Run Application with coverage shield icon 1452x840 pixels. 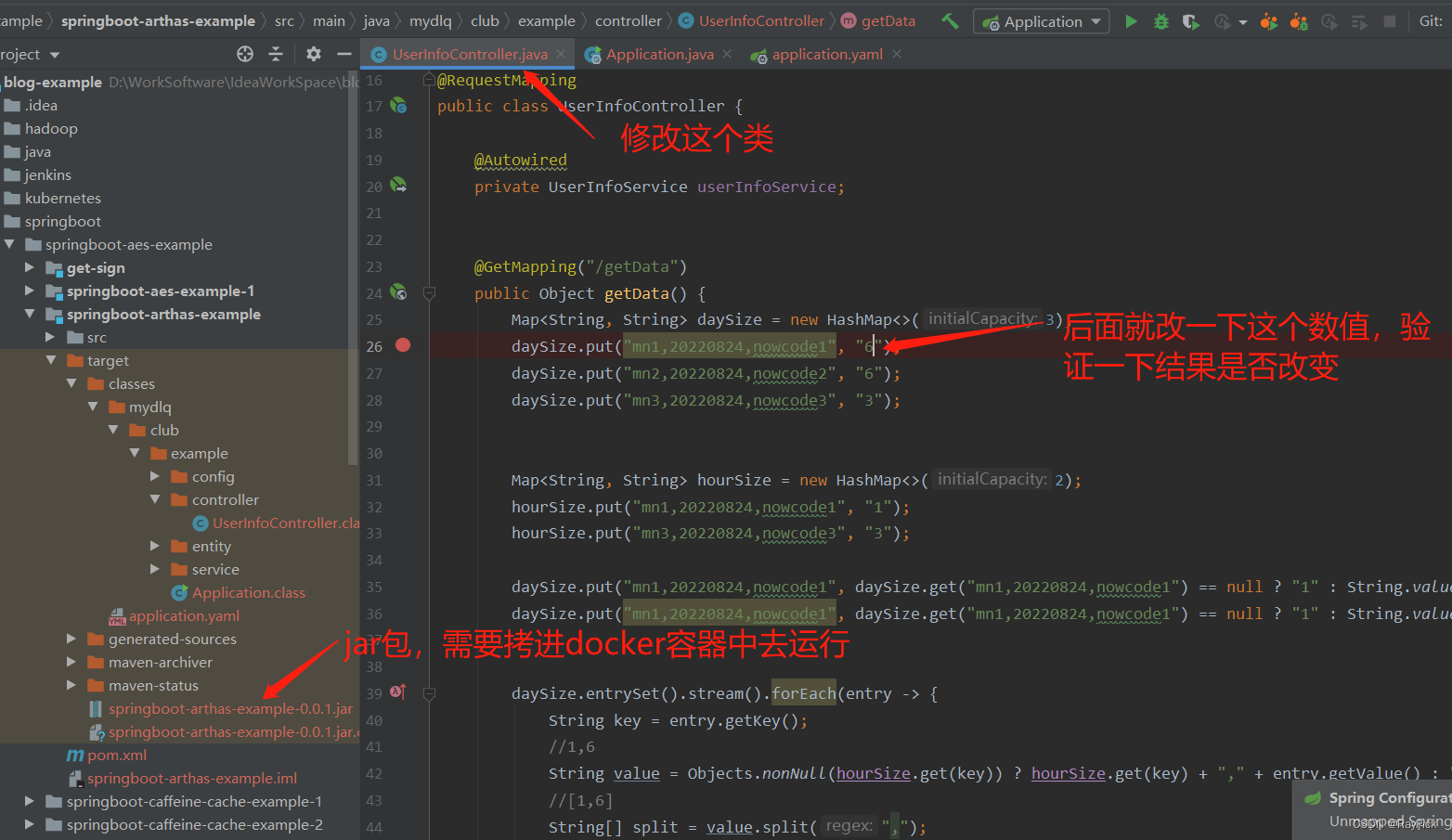[x=1190, y=20]
